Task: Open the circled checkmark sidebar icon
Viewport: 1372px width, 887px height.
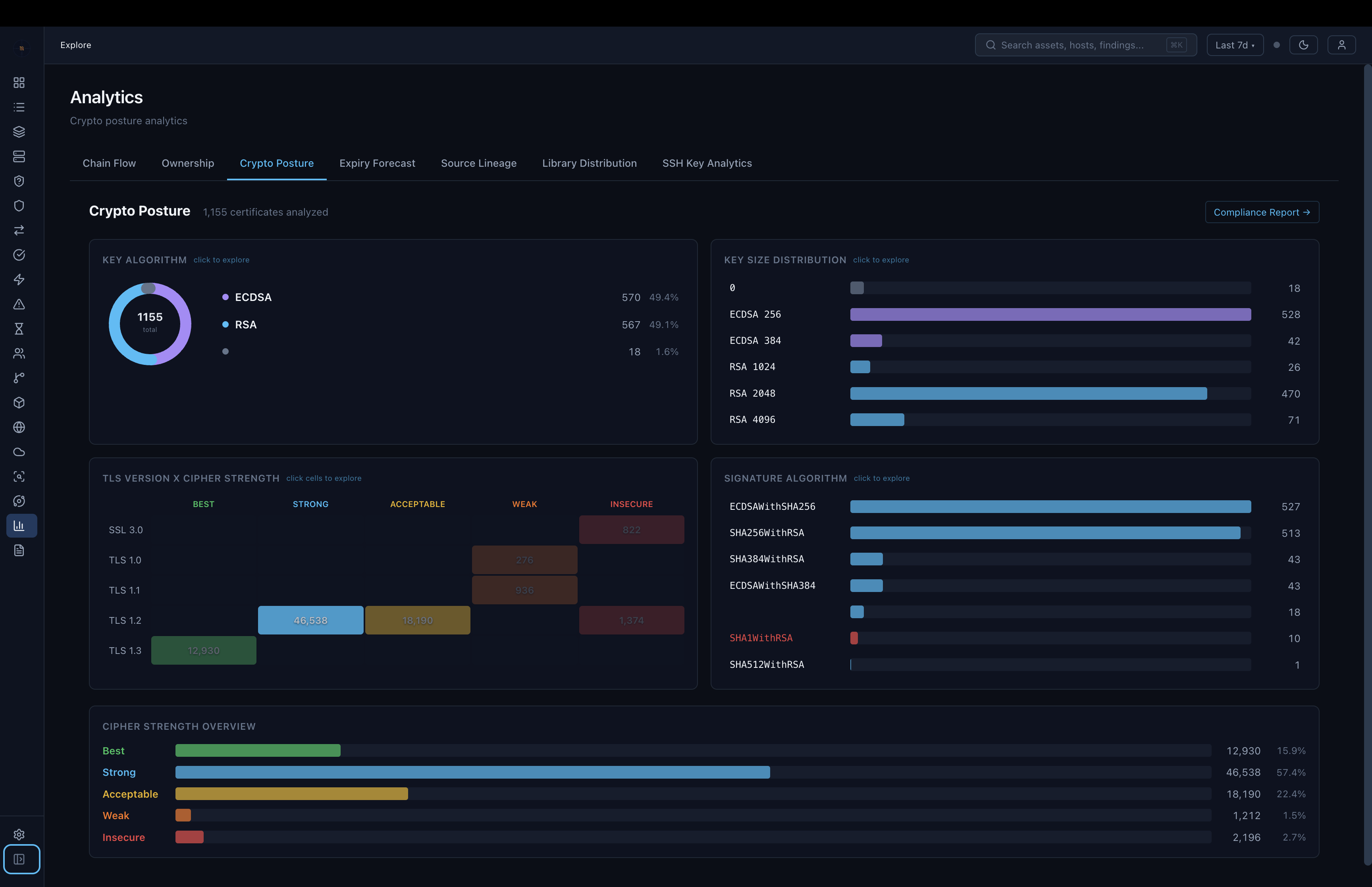Action: pos(19,255)
